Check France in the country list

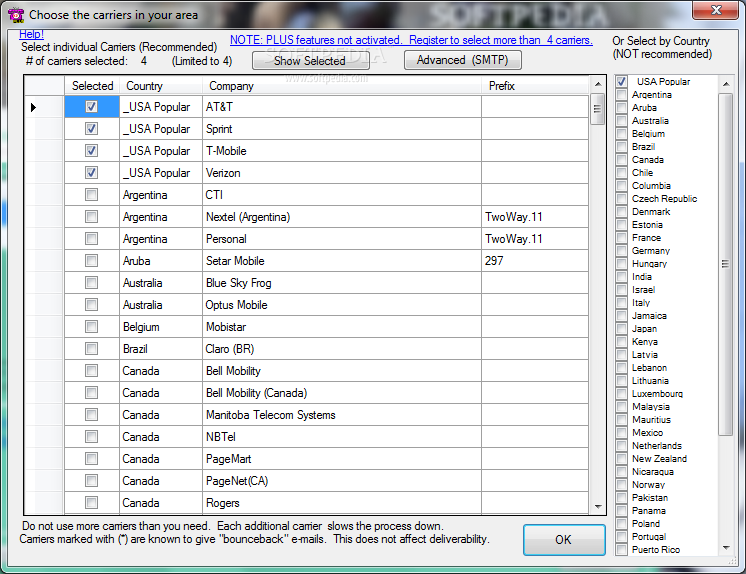(x=621, y=238)
